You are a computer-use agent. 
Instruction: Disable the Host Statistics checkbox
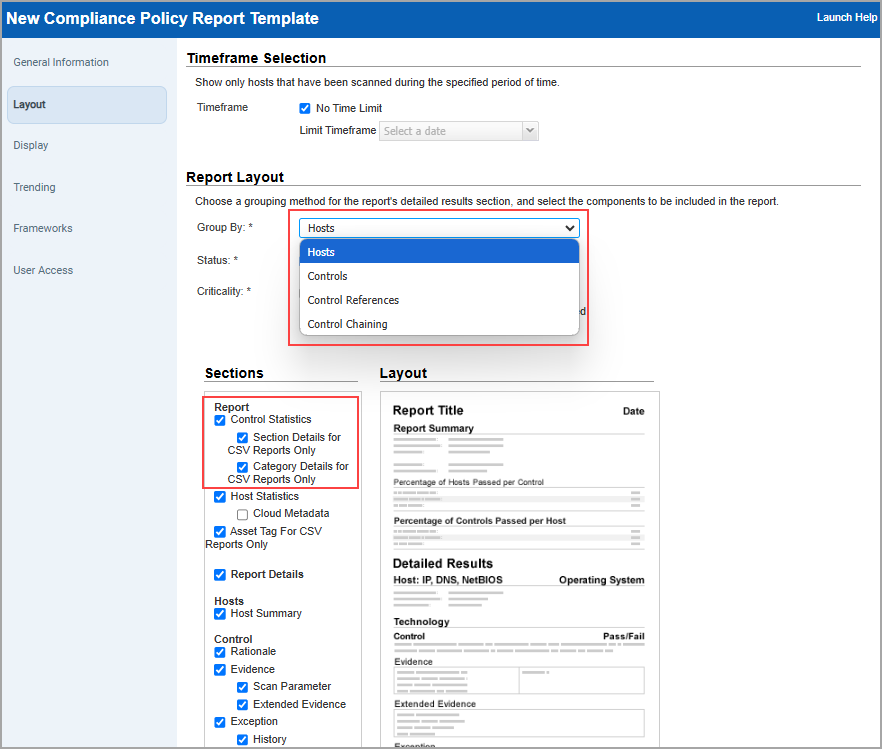[x=221, y=496]
